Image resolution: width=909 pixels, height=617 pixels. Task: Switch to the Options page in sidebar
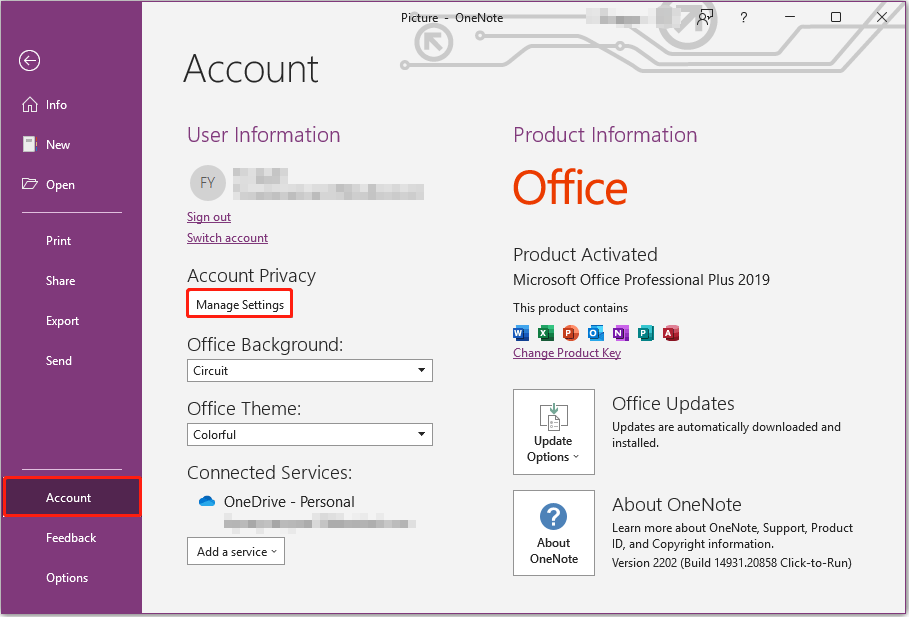[x=66, y=577]
